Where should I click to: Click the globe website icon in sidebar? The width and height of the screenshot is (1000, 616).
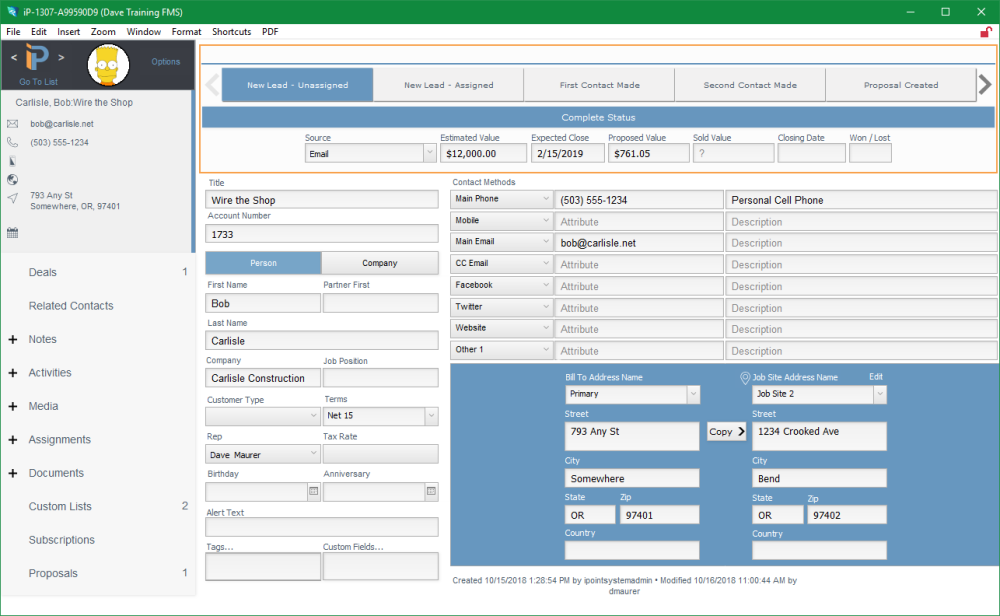tap(13, 180)
